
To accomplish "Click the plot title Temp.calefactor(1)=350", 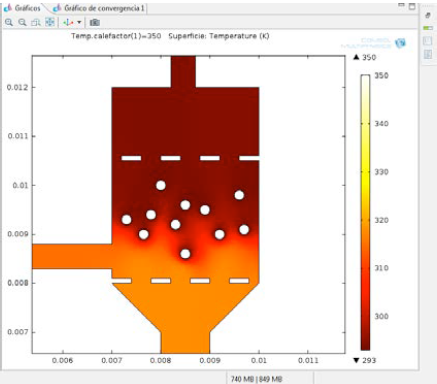I will pos(116,36).
